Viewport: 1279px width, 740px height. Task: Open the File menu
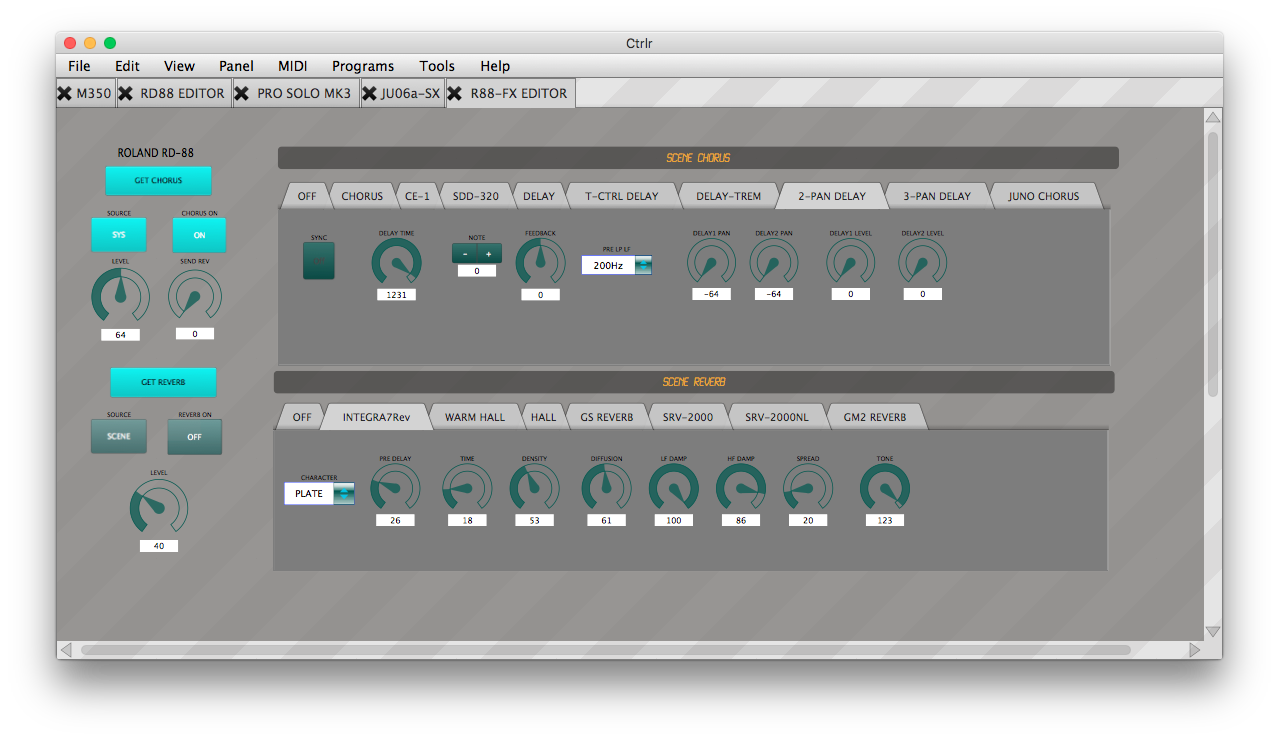pyautogui.click(x=79, y=66)
